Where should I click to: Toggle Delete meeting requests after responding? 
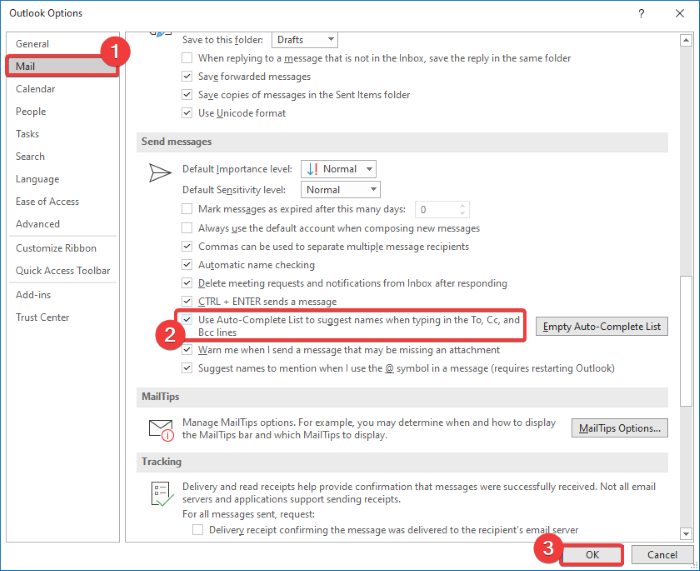(x=187, y=283)
